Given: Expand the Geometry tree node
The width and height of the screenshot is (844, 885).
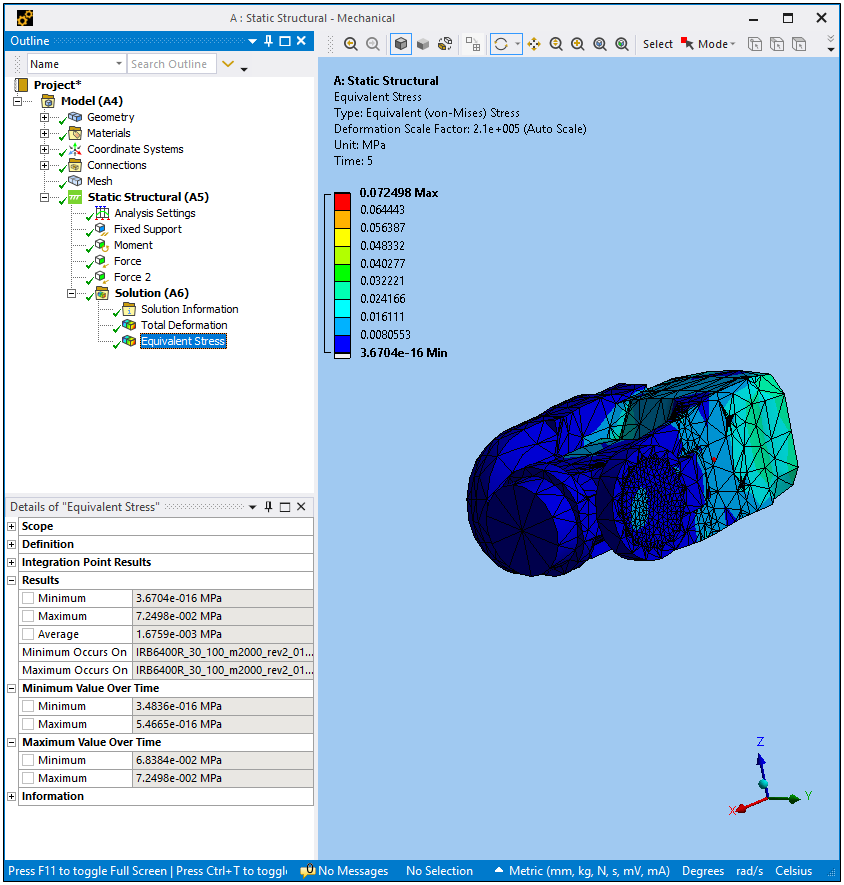Looking at the screenshot, I should (x=44, y=117).
